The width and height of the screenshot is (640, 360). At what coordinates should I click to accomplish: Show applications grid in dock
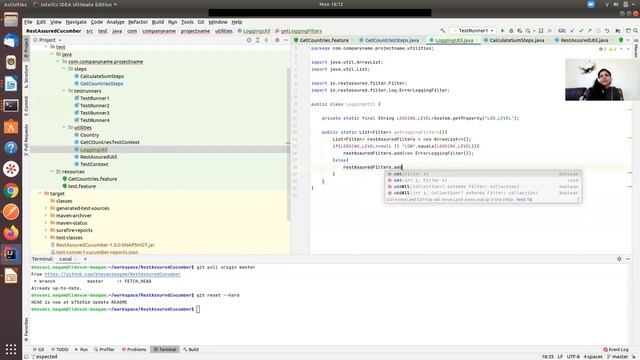point(11,349)
